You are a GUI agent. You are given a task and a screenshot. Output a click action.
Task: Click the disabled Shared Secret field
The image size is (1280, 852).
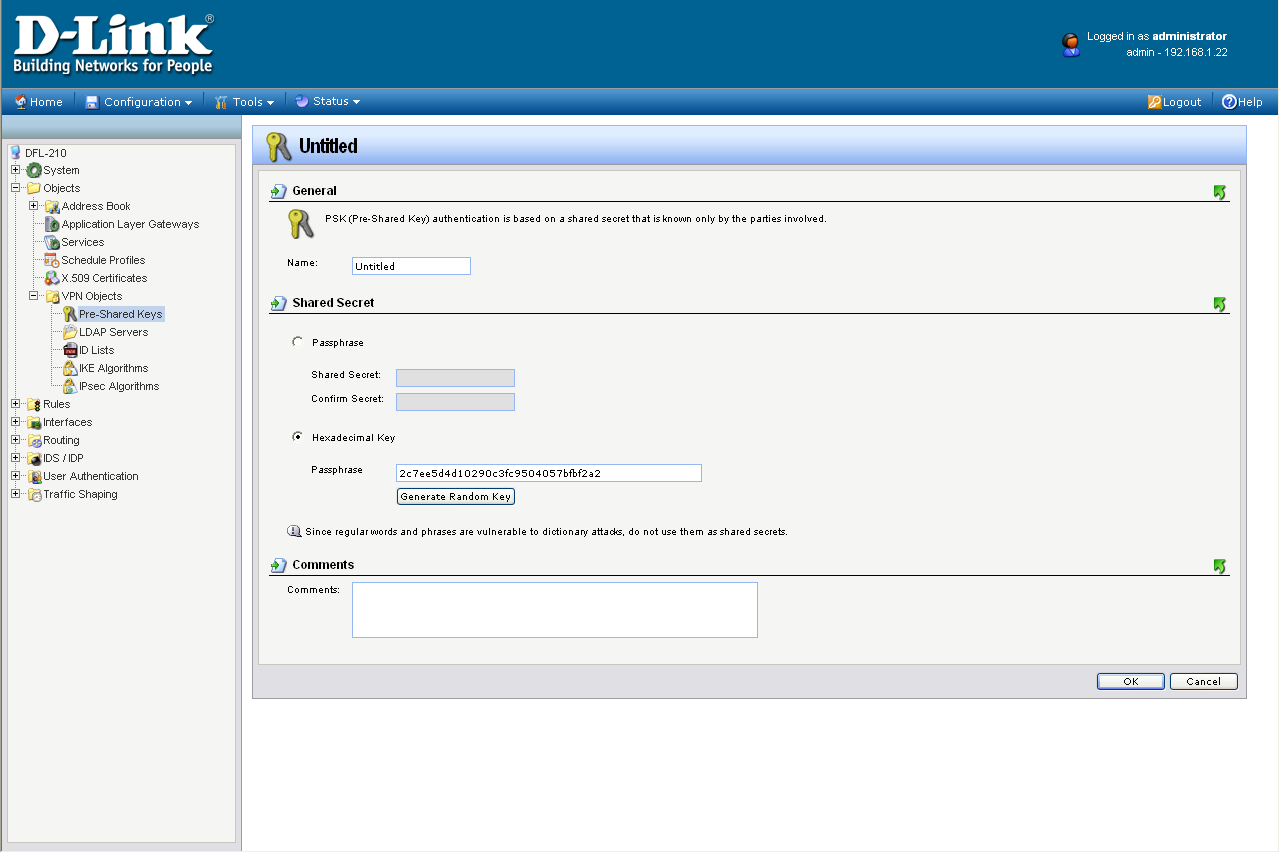point(455,378)
